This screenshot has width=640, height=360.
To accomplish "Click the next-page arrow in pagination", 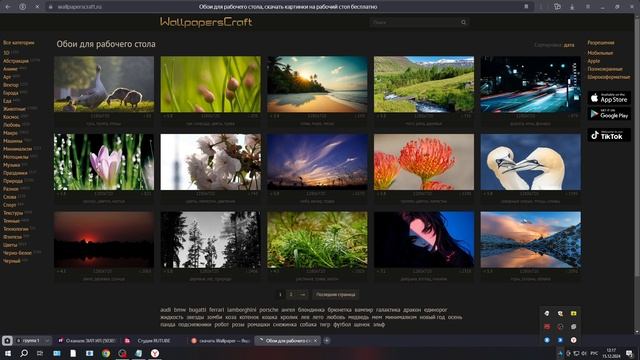I will tap(302, 294).
